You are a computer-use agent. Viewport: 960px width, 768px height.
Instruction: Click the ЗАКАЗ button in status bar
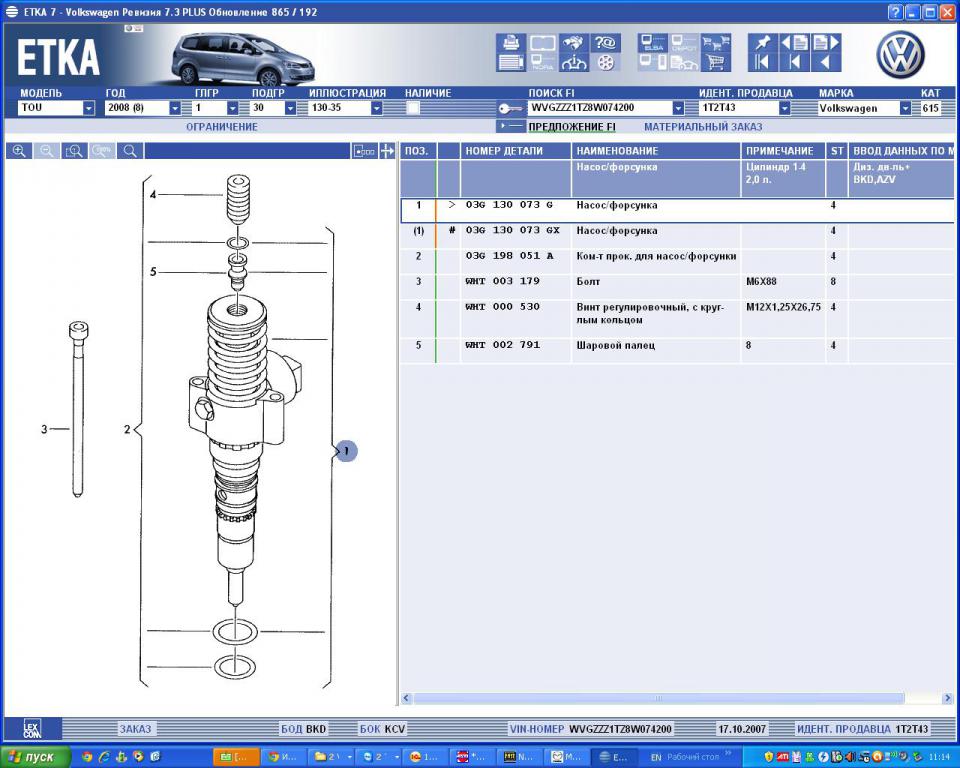pos(135,729)
